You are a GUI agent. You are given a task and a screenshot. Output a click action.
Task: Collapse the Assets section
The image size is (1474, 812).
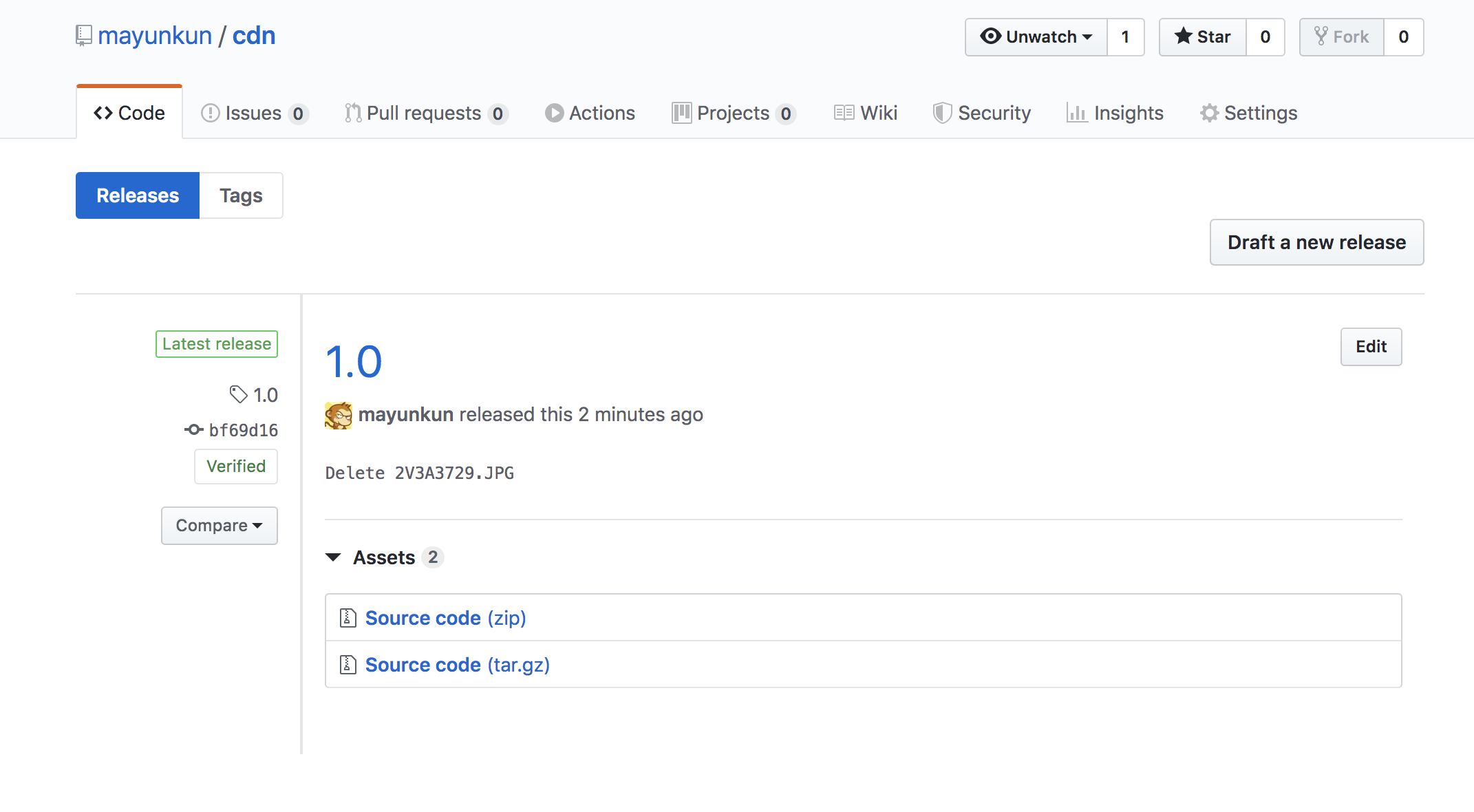[x=334, y=557]
